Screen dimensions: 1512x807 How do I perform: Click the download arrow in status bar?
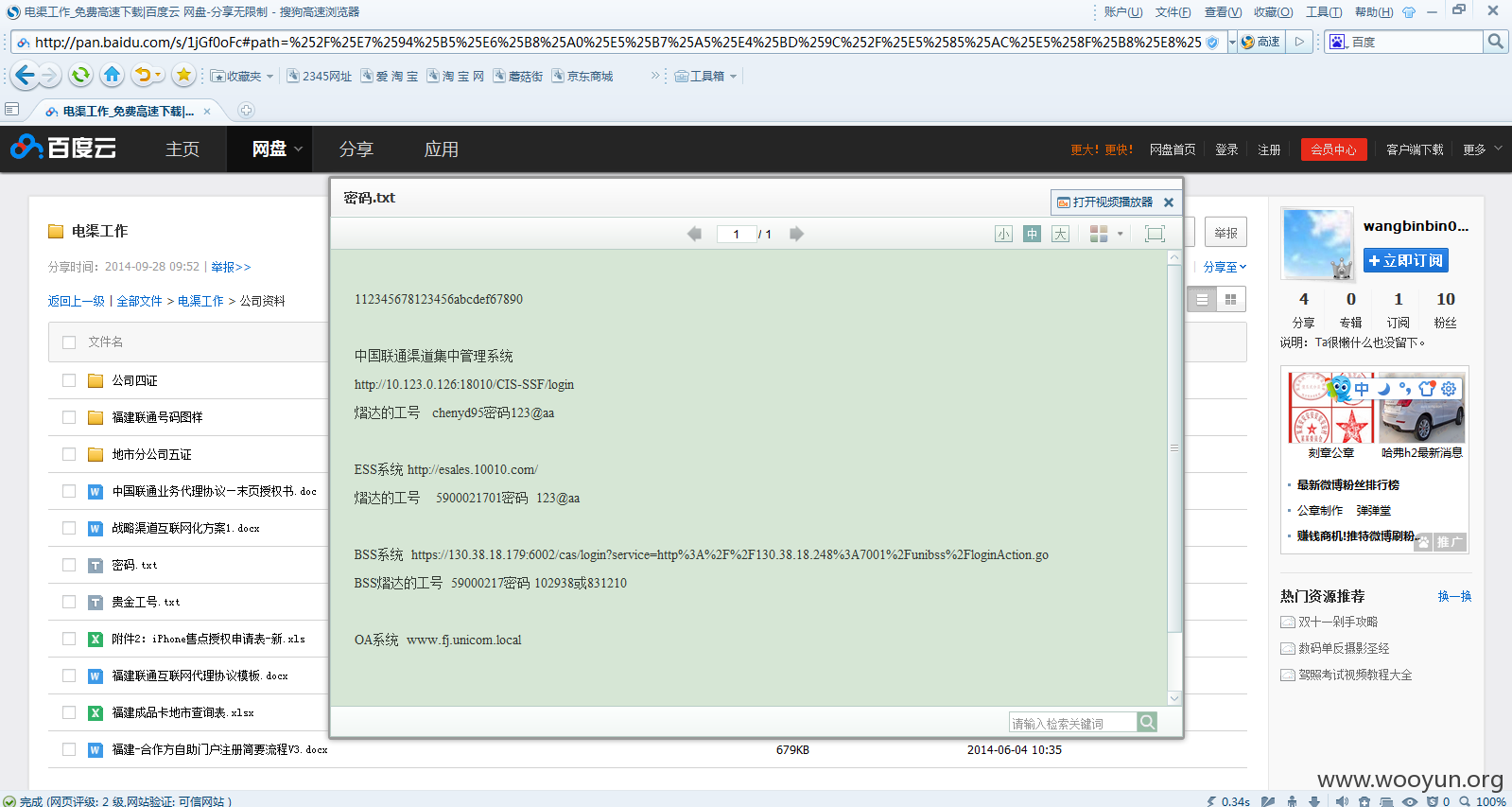point(1314,800)
